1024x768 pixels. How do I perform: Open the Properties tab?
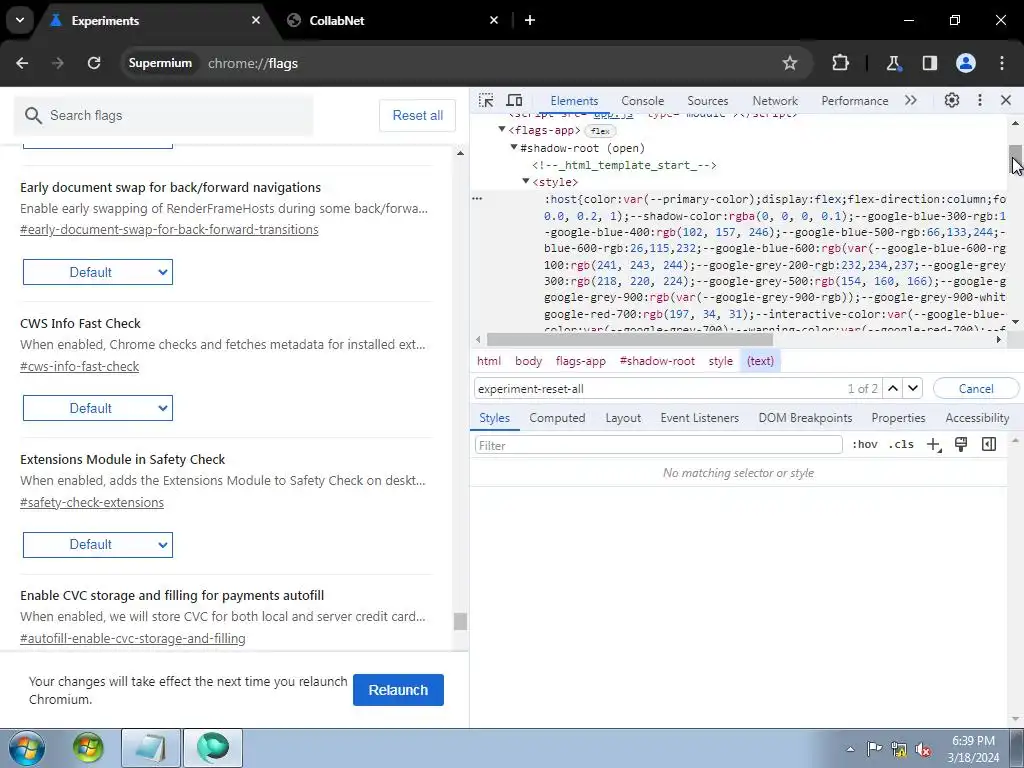coord(898,418)
